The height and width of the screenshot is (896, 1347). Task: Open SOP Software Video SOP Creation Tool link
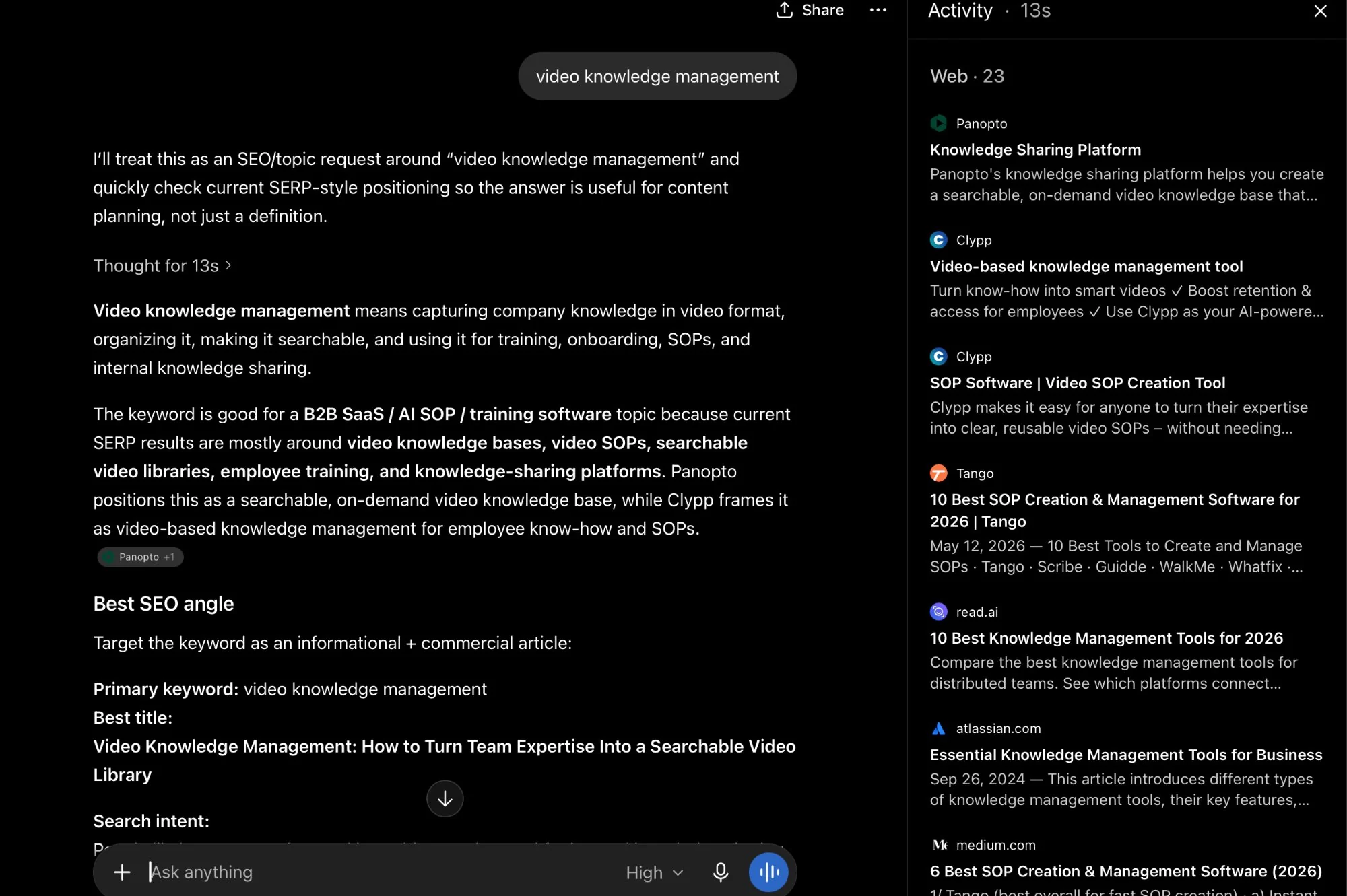[x=1077, y=382]
